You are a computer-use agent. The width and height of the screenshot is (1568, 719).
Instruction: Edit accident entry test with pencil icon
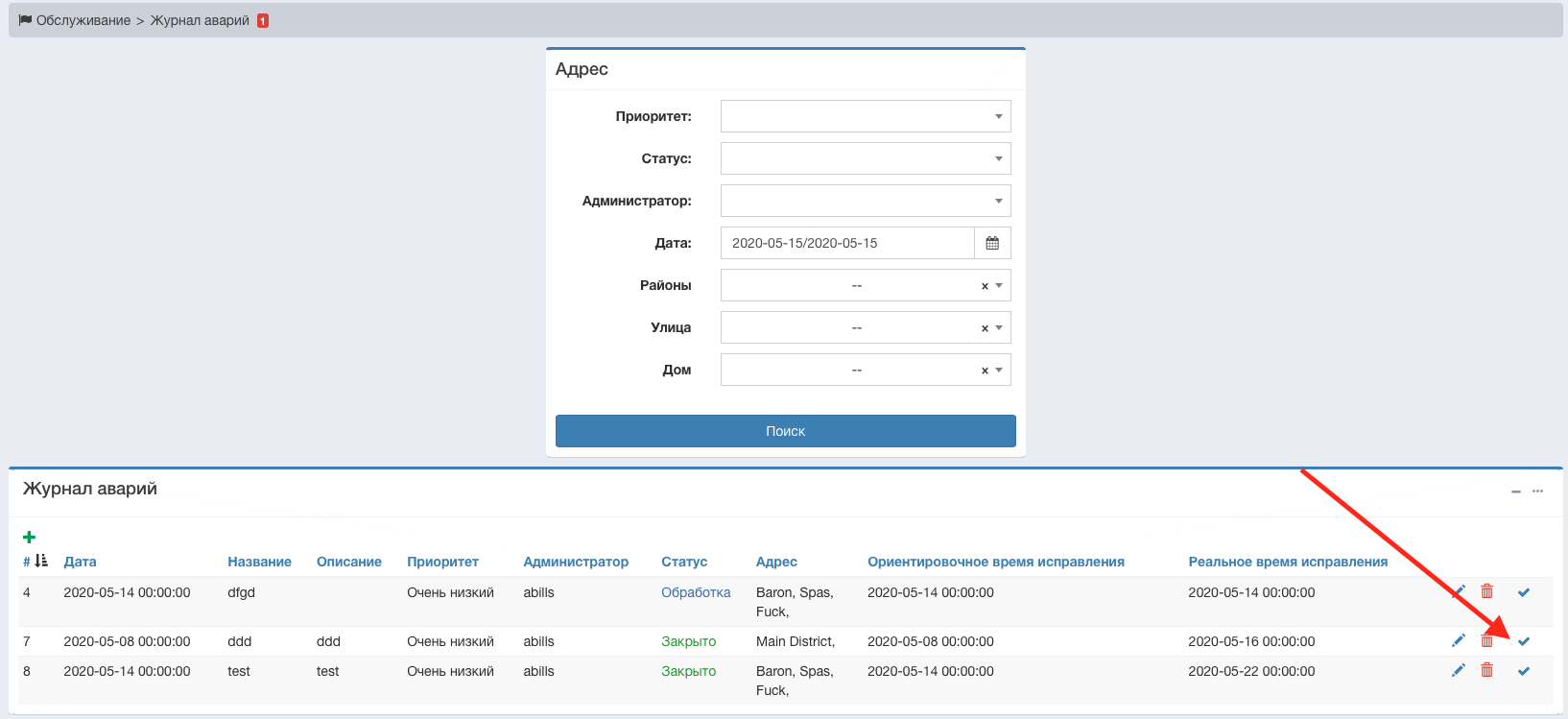tap(1459, 671)
